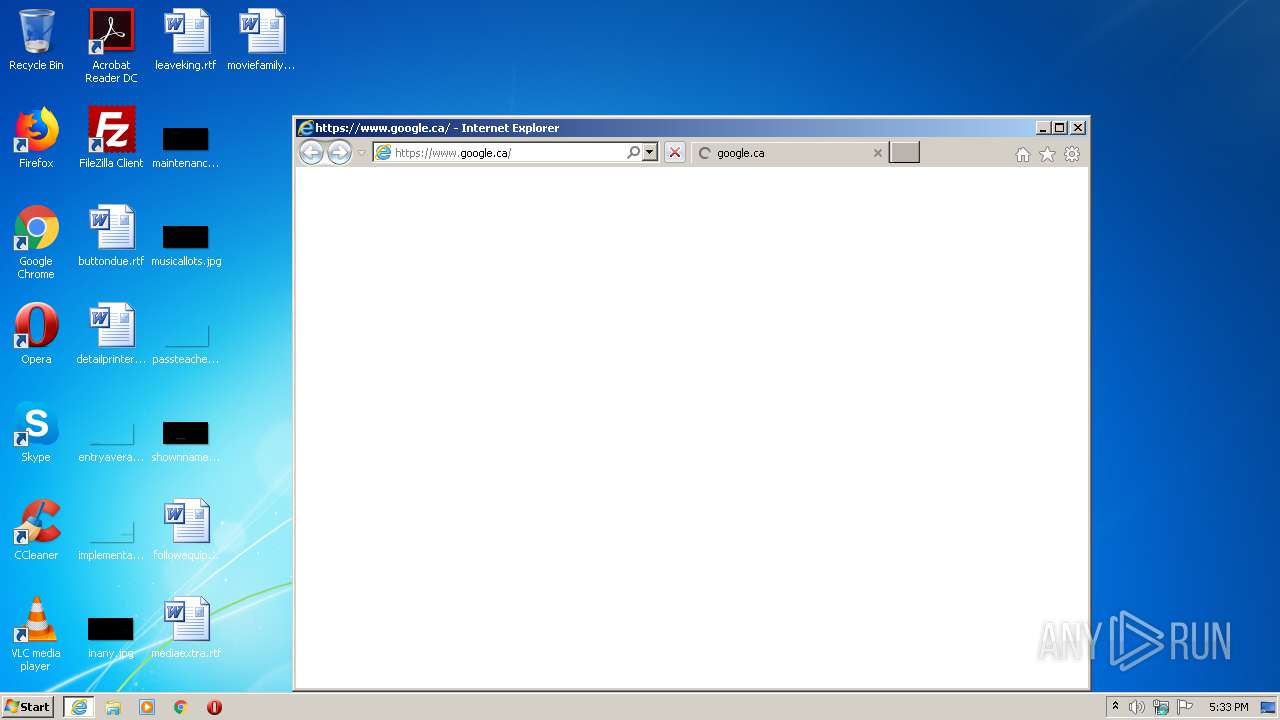Select the Recycle Bin desktop icon
Viewport: 1280px width, 720px height.
(36, 41)
